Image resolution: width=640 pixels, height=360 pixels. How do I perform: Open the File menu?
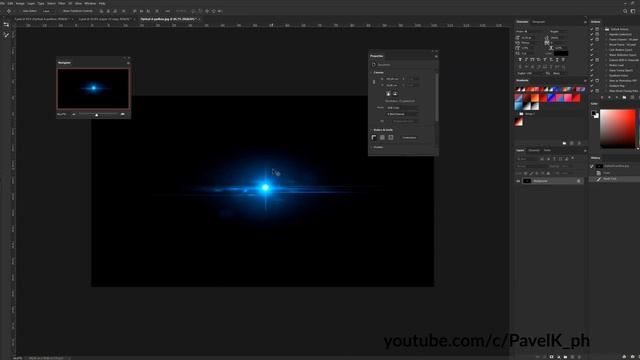click(x=2, y=3)
